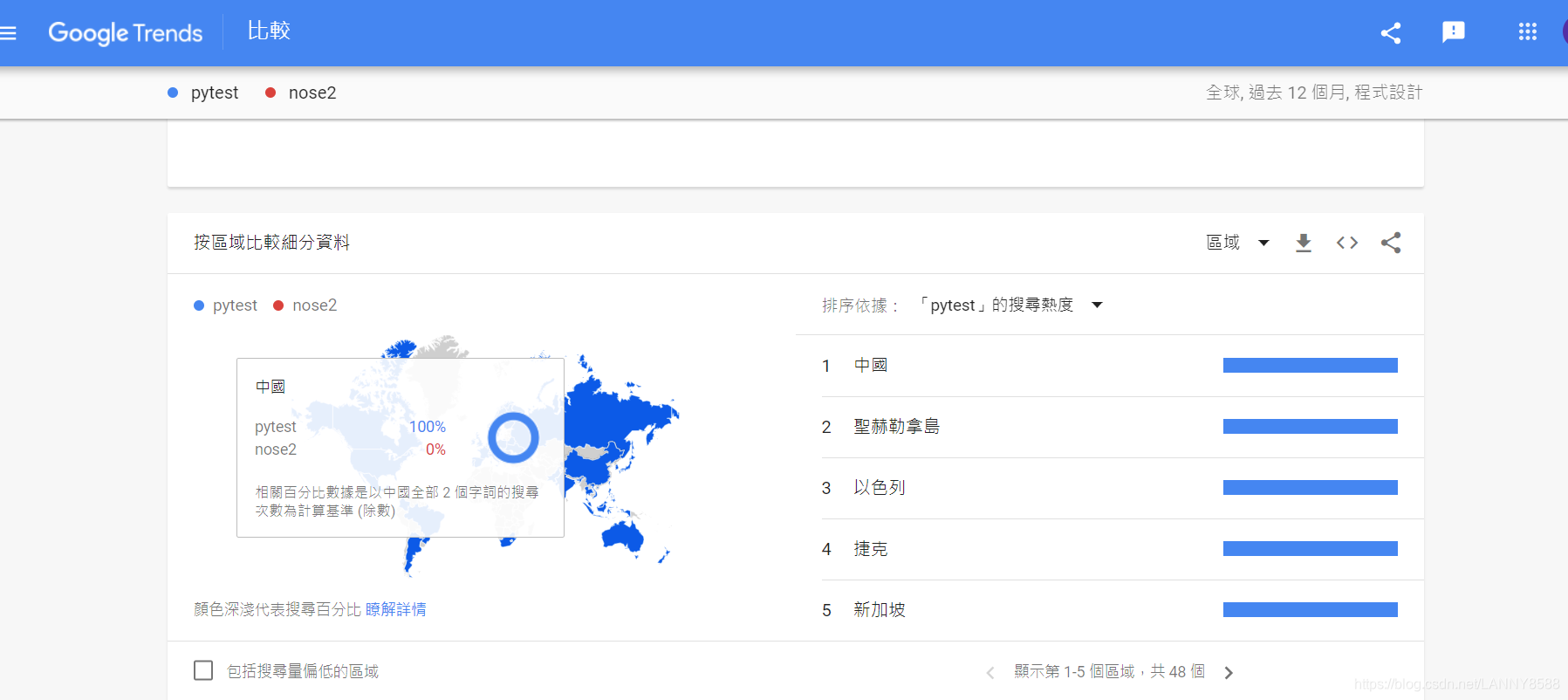
Task: Select nose2 term in compare bar
Action: [x=312, y=93]
